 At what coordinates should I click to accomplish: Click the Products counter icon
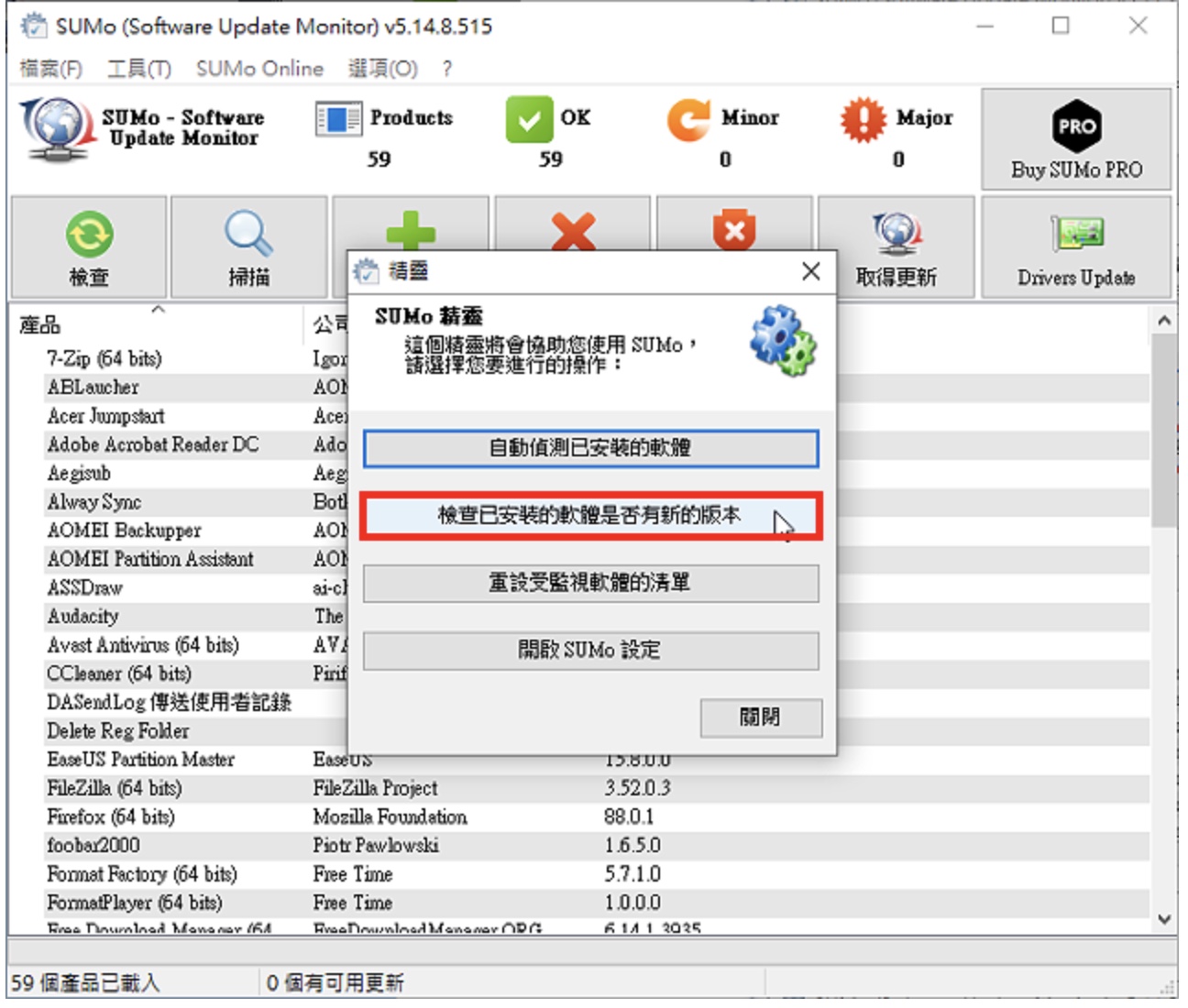pos(338,118)
